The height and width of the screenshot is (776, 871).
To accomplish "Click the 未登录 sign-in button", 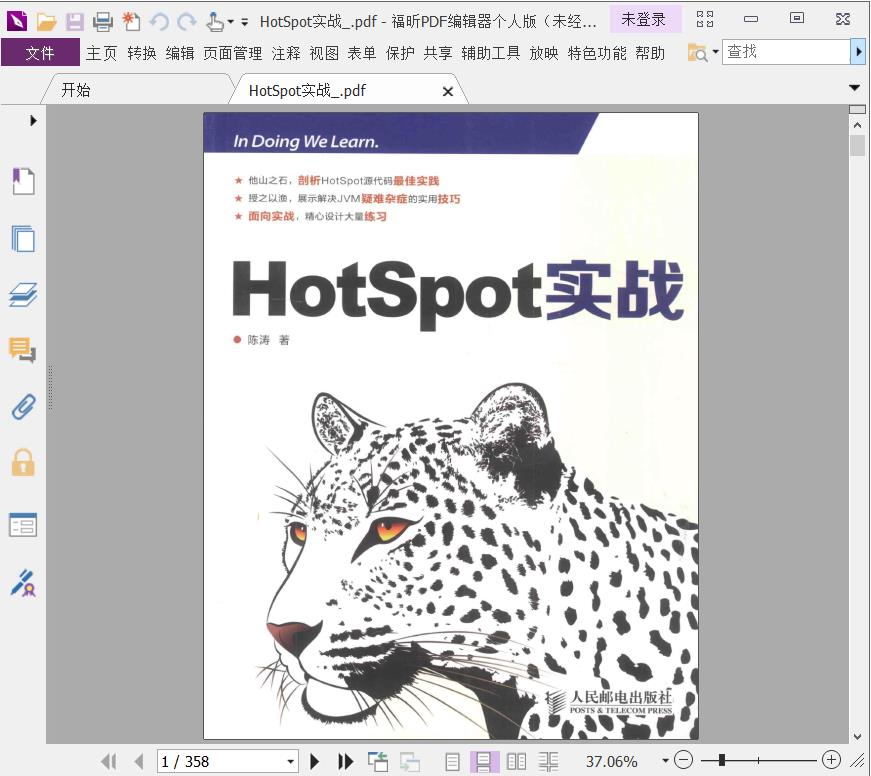I will pos(643,19).
